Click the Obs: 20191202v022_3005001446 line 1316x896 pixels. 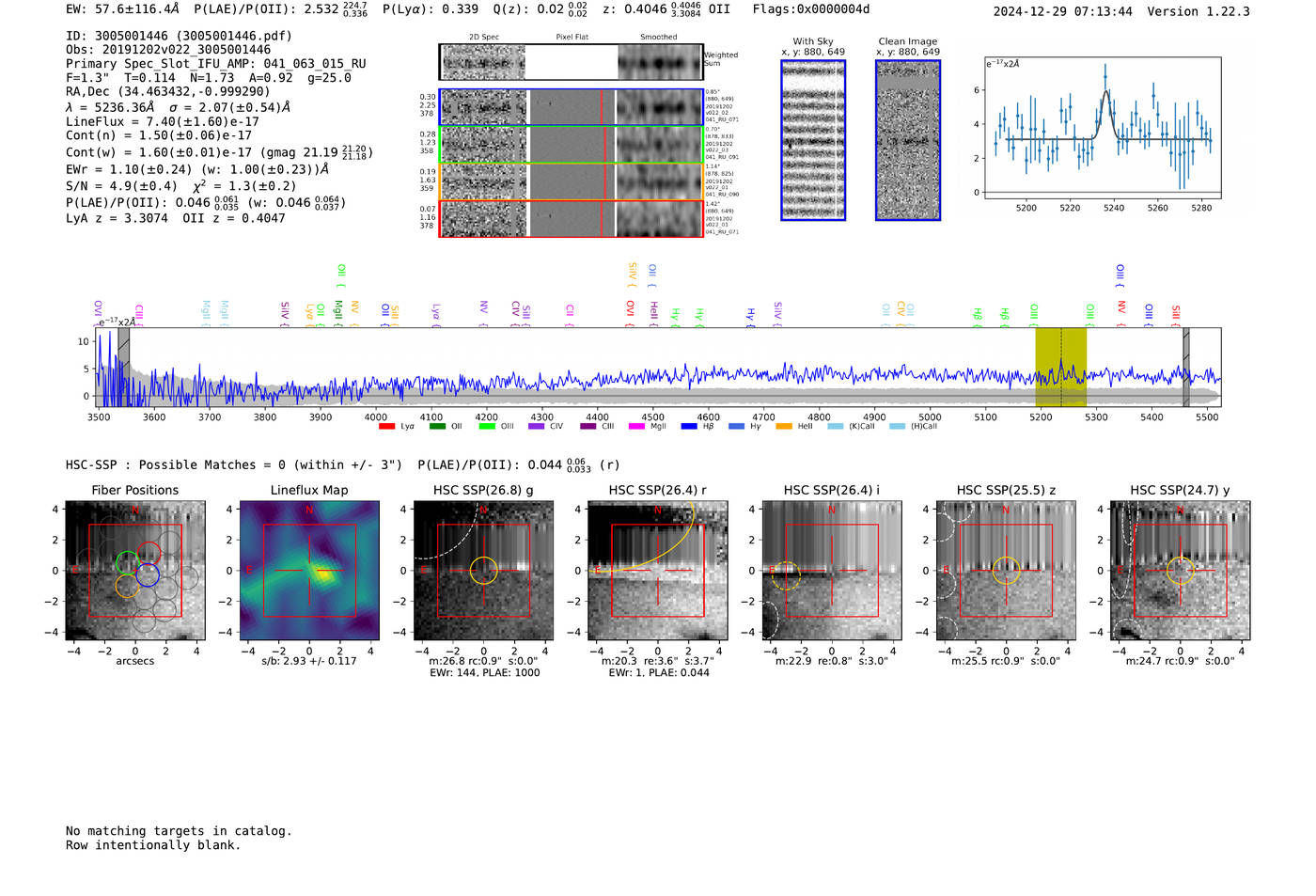click(x=168, y=50)
